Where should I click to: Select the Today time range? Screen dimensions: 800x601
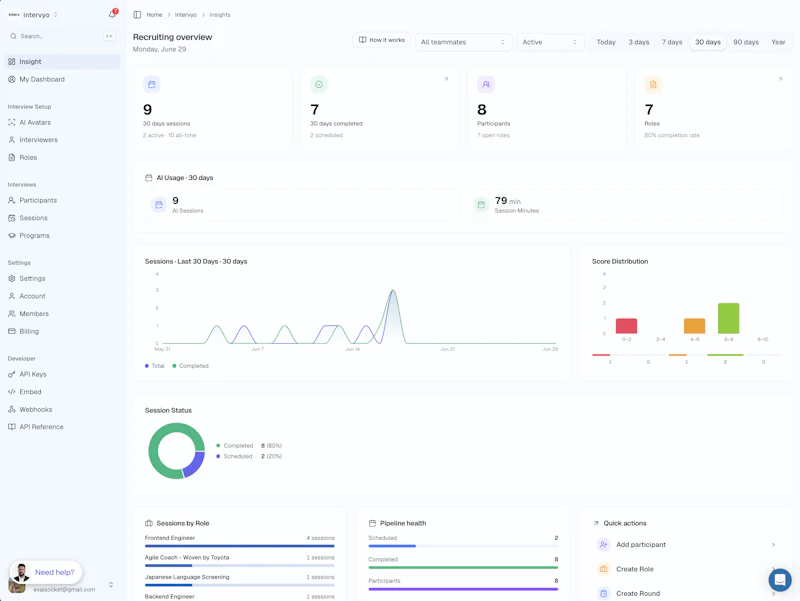(606, 42)
